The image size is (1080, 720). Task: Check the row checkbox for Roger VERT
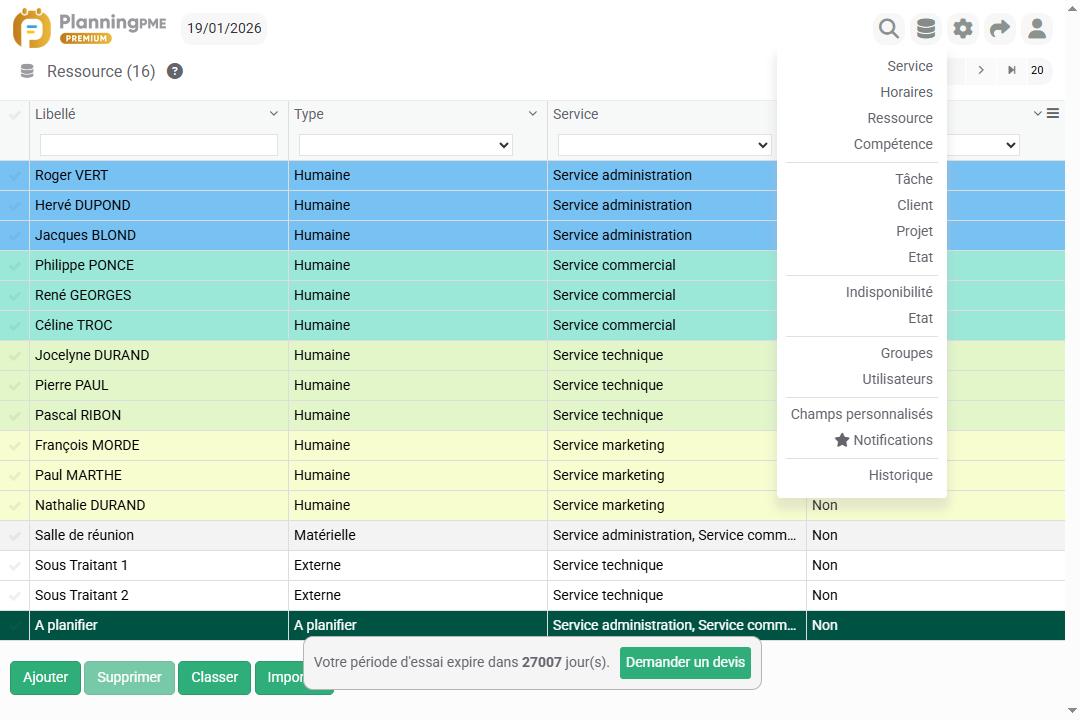click(14, 175)
